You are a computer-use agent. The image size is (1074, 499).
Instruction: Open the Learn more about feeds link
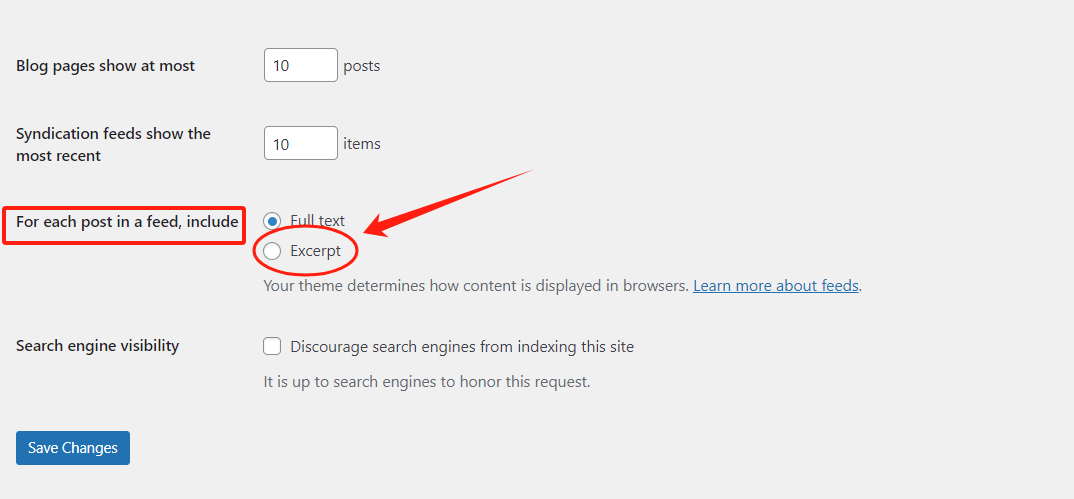pos(776,286)
